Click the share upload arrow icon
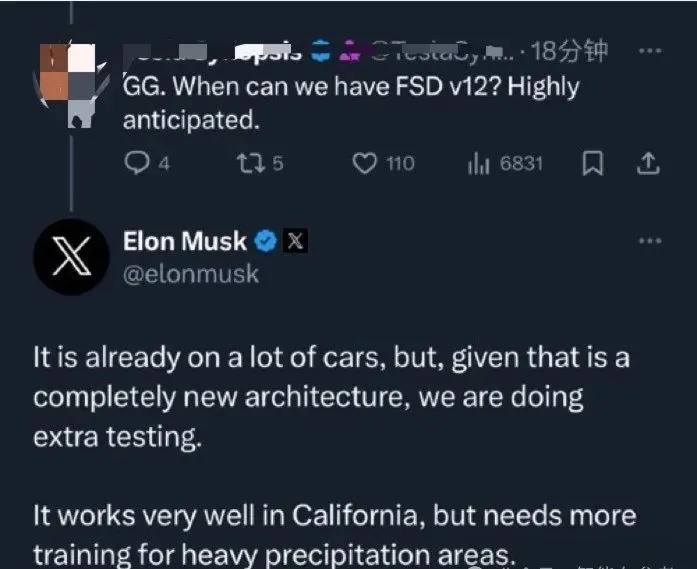The image size is (697, 569). click(648, 163)
